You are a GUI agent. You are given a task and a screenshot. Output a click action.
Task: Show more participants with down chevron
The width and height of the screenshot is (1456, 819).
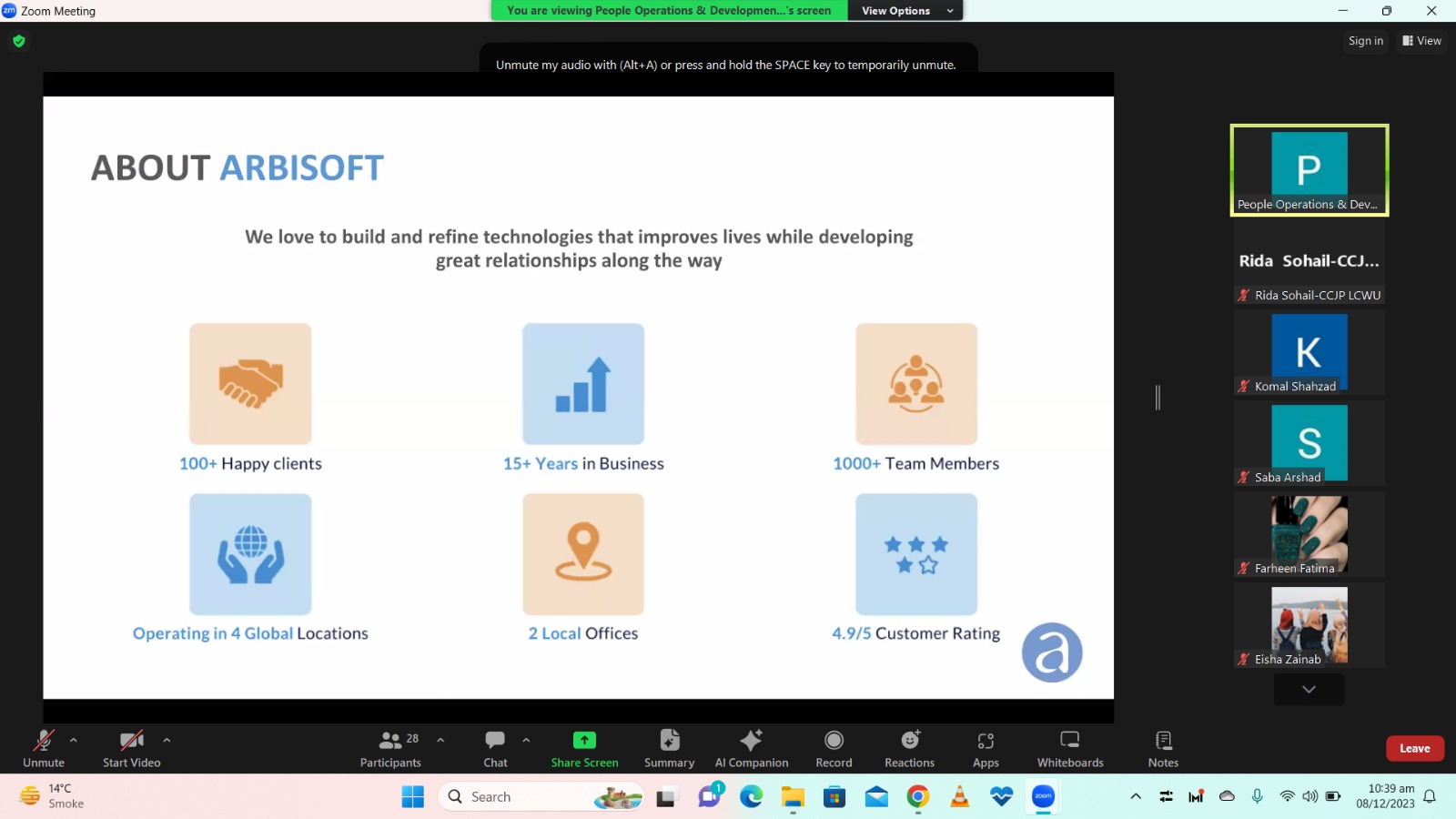click(1309, 690)
